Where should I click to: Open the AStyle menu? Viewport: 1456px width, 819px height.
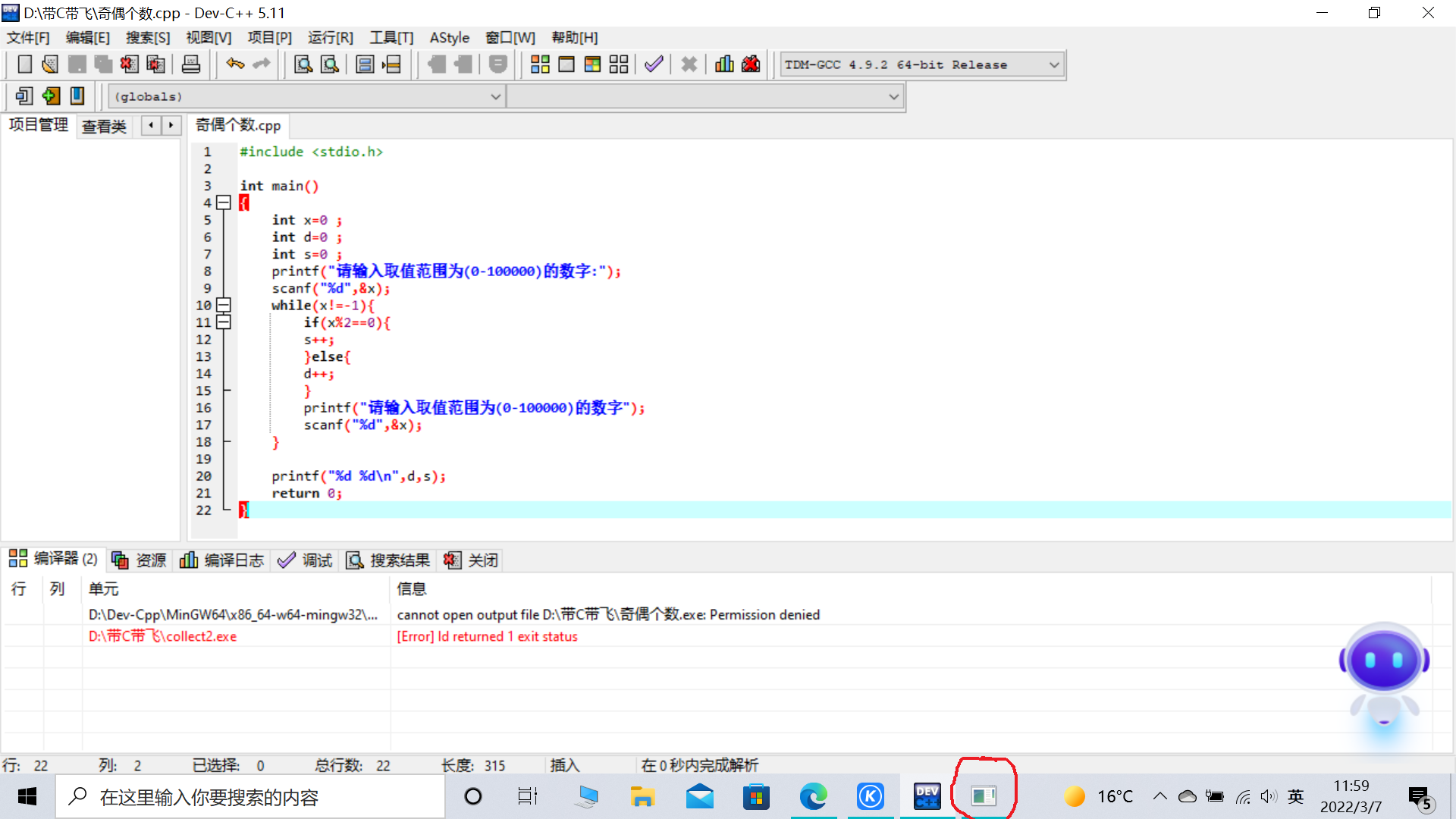point(450,38)
